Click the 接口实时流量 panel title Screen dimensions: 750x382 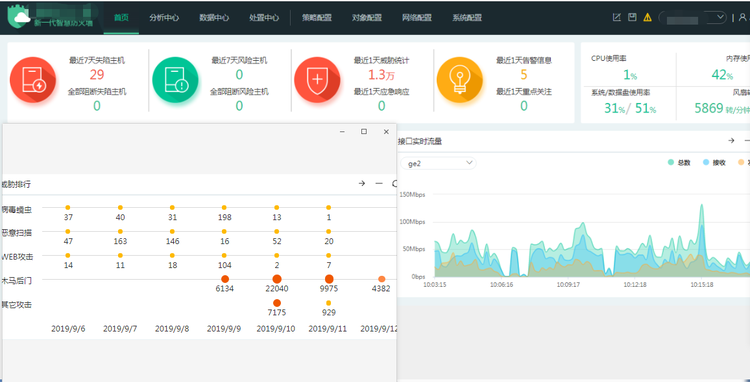click(420, 141)
